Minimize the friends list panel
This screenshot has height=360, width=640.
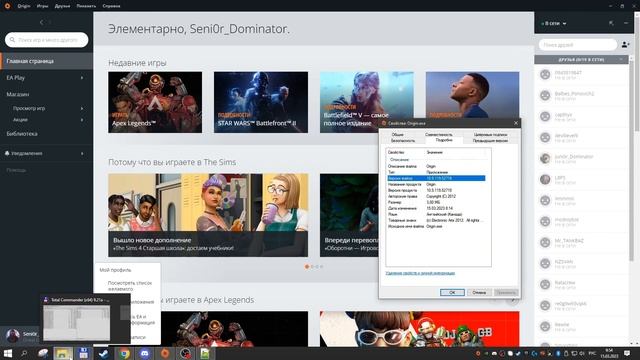(626, 23)
